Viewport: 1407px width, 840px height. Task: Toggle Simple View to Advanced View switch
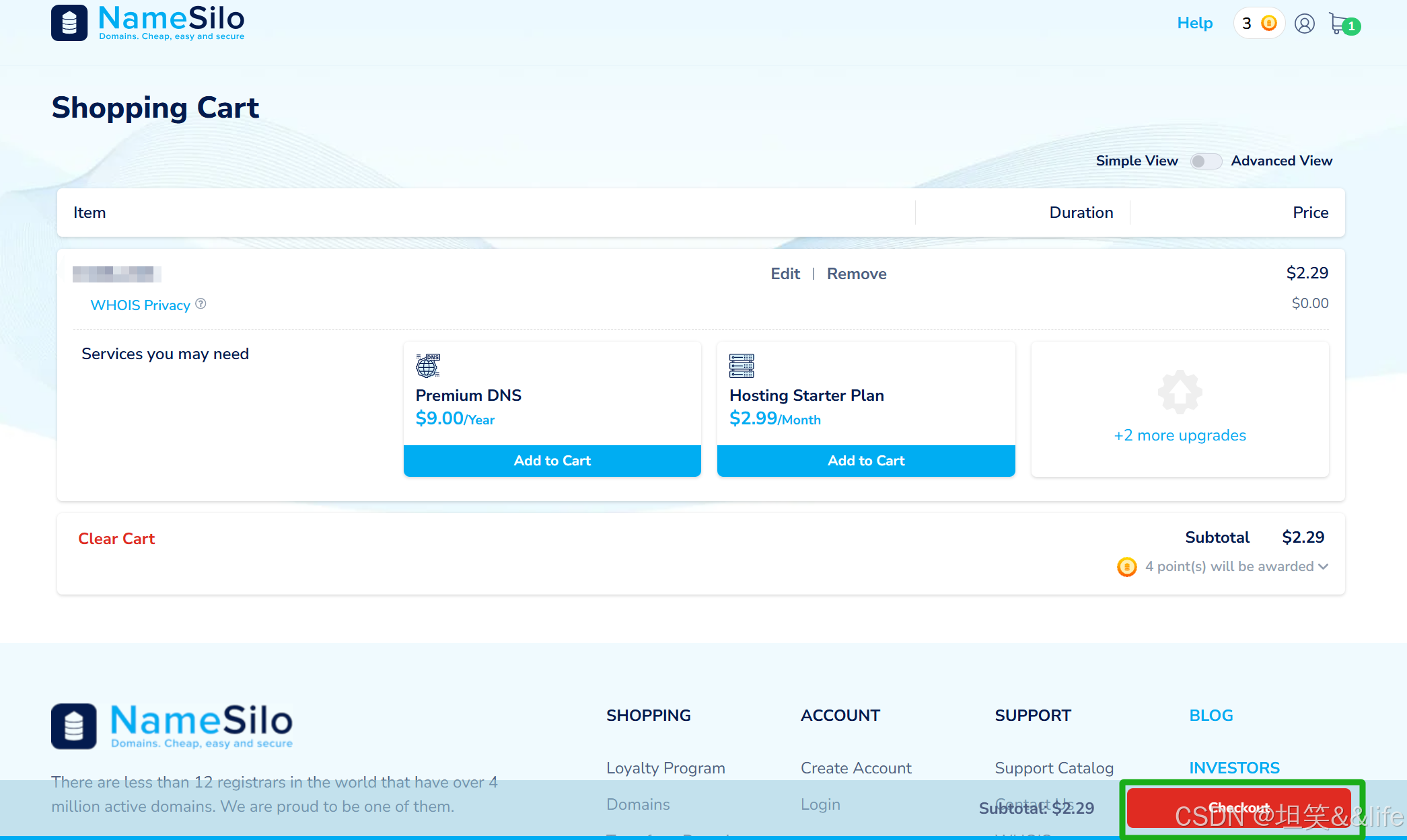click(1205, 161)
